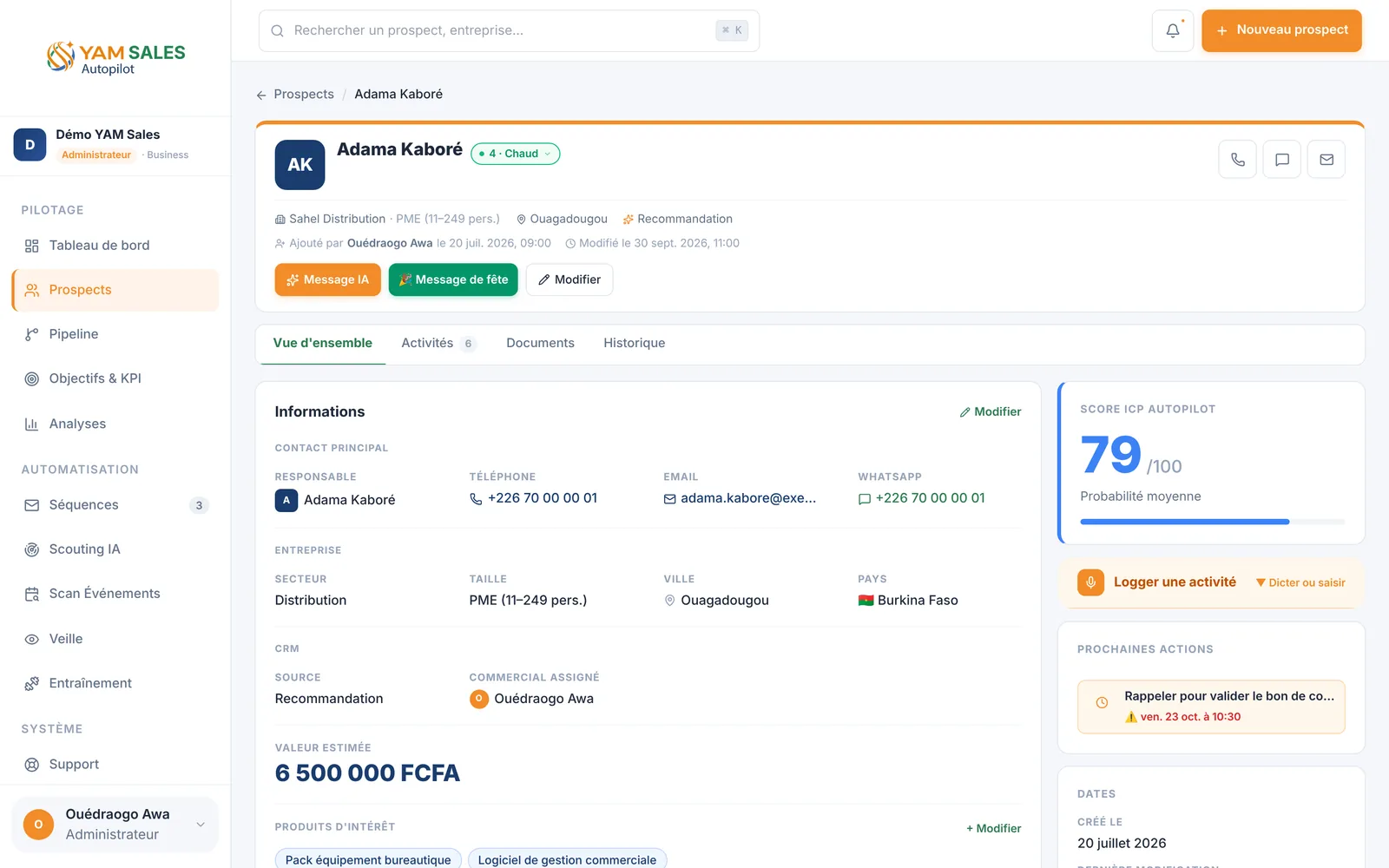Screen dimensions: 1389x868
Task: Click the Message de fête button
Action: [453, 279]
